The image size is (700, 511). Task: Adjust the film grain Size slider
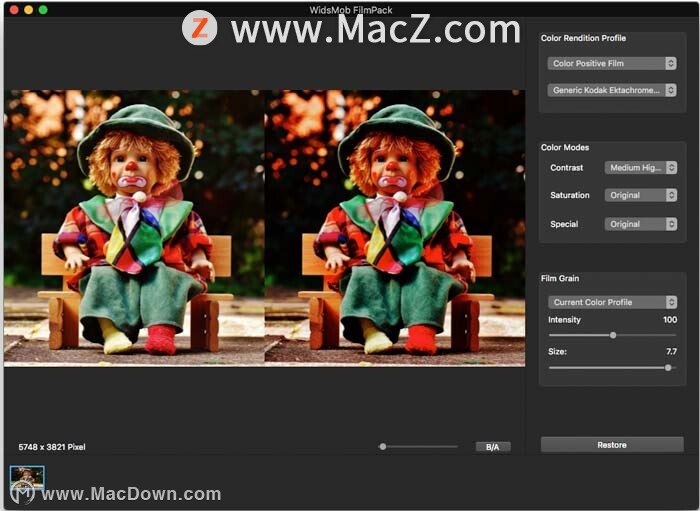(612, 368)
